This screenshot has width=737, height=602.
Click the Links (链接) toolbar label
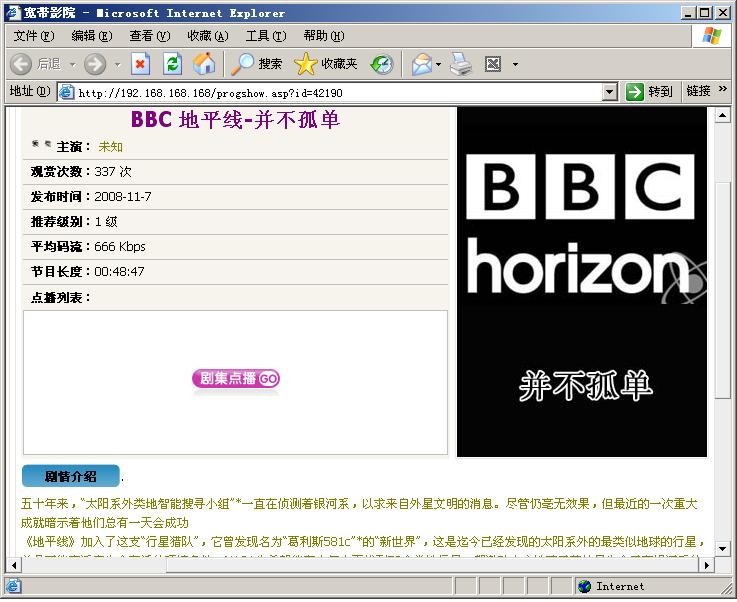point(698,91)
